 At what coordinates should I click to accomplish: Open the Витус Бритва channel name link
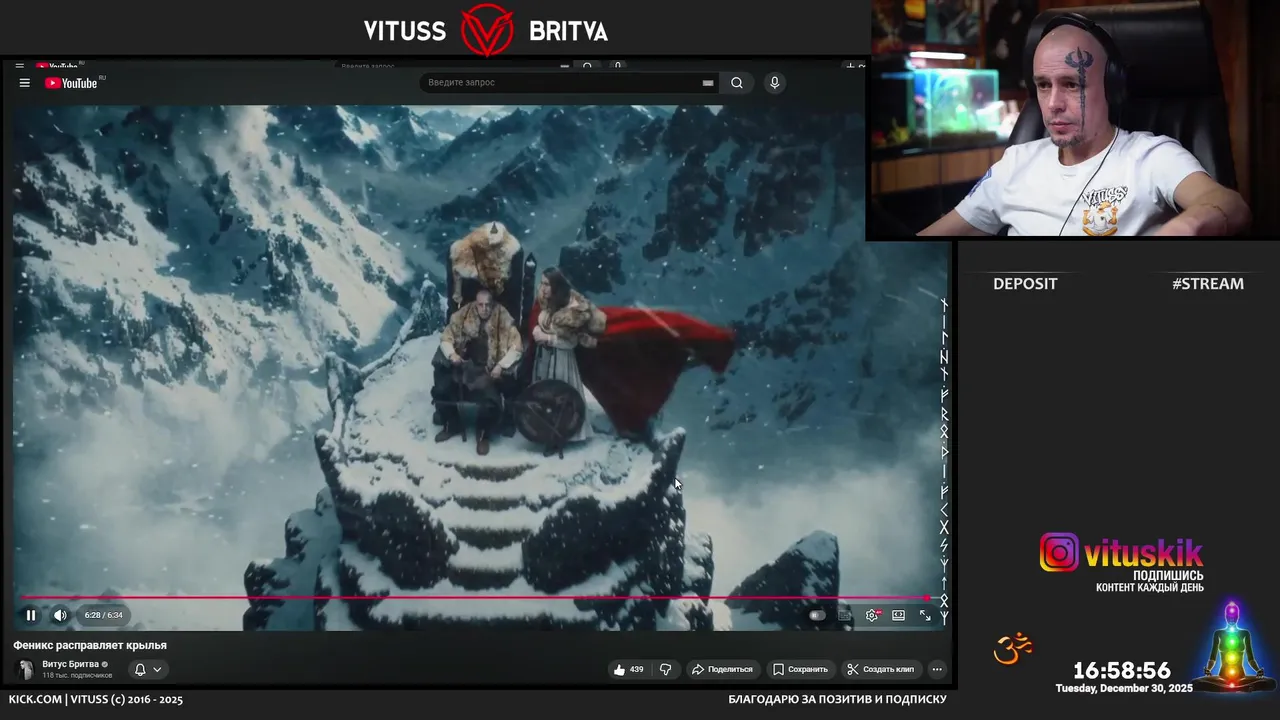(70, 664)
